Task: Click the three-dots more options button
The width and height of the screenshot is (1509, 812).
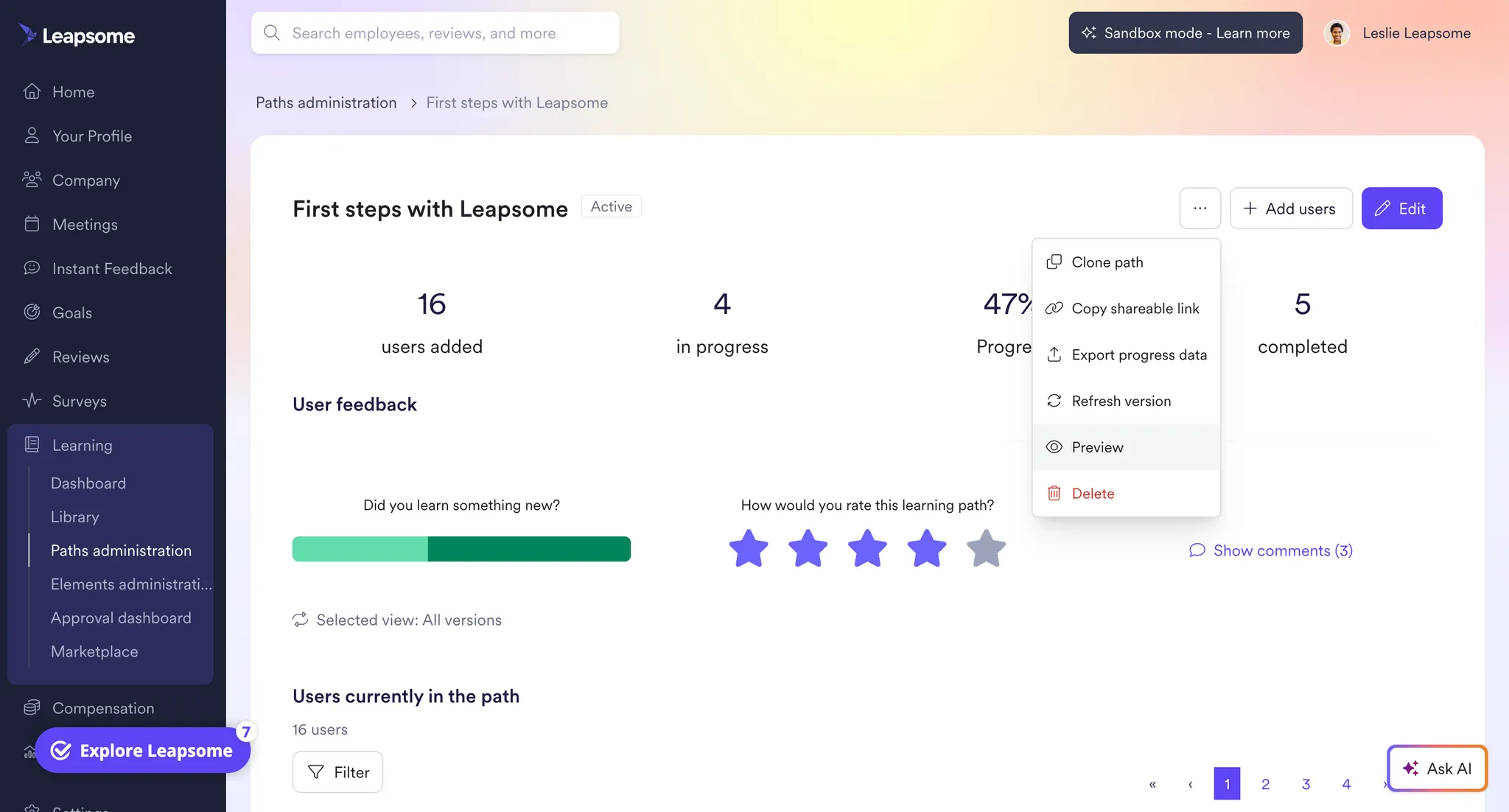Action: [x=1200, y=209]
